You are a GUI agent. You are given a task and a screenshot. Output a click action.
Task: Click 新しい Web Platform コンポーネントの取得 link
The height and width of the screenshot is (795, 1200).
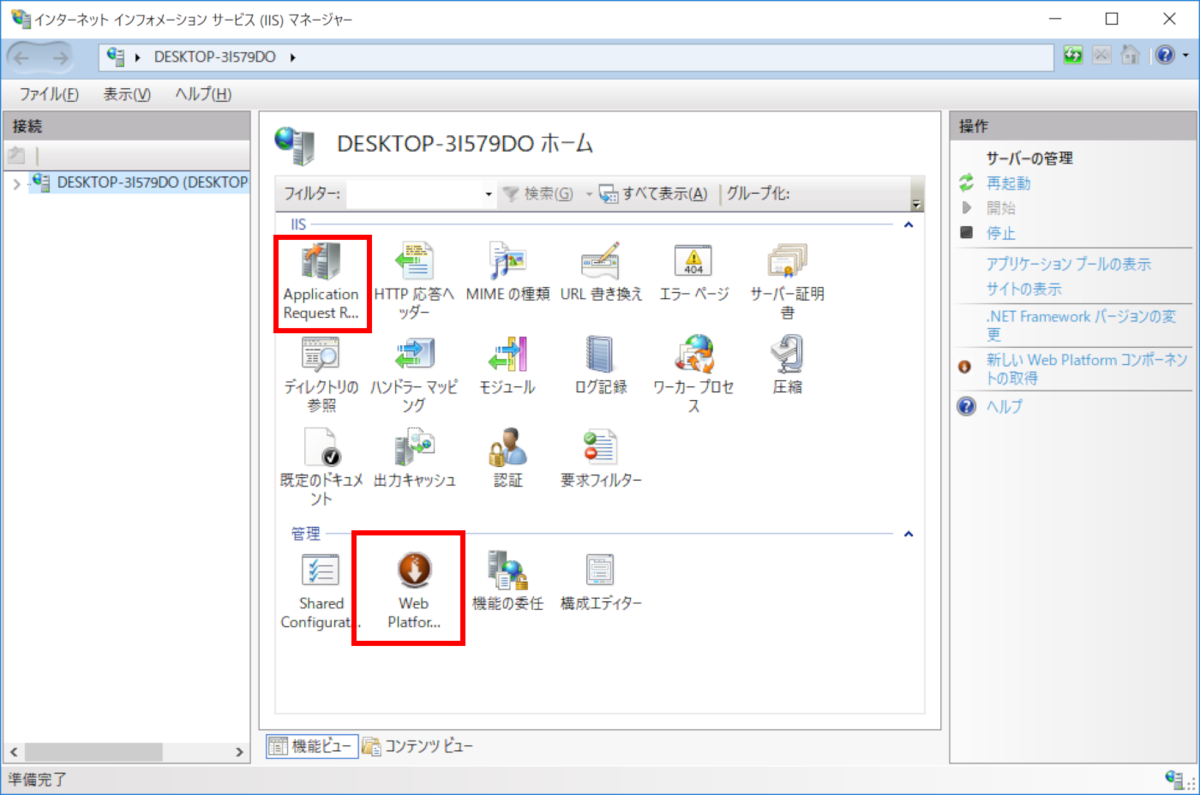(x=1086, y=369)
